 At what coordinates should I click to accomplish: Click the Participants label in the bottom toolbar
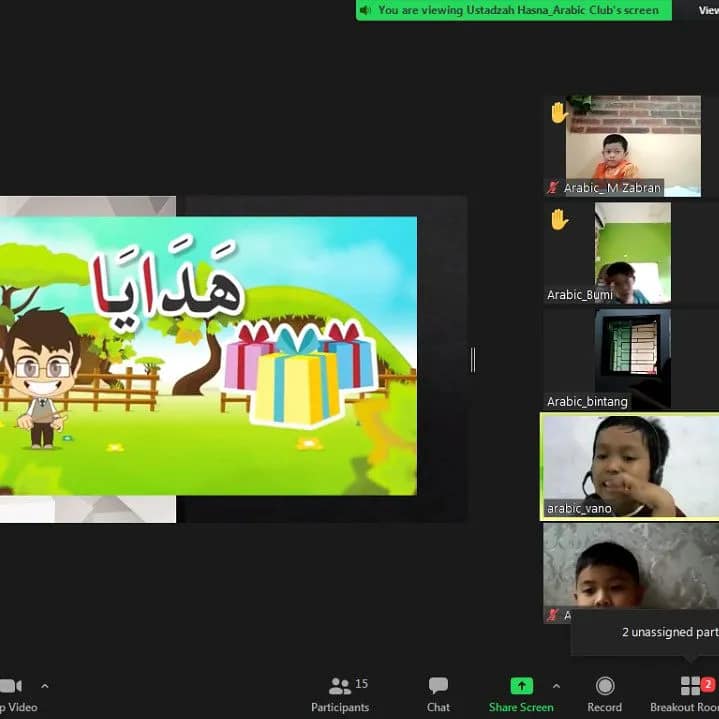tap(340, 707)
